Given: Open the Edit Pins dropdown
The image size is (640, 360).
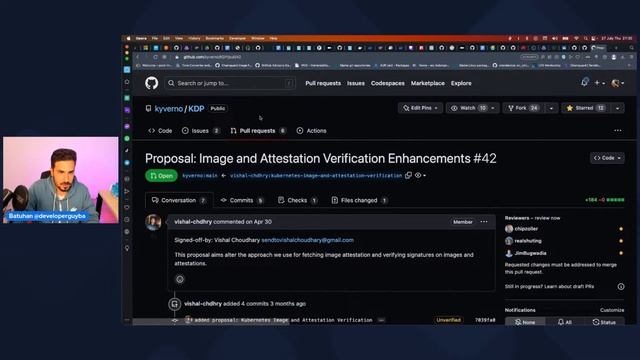Looking at the screenshot, I should point(420,108).
